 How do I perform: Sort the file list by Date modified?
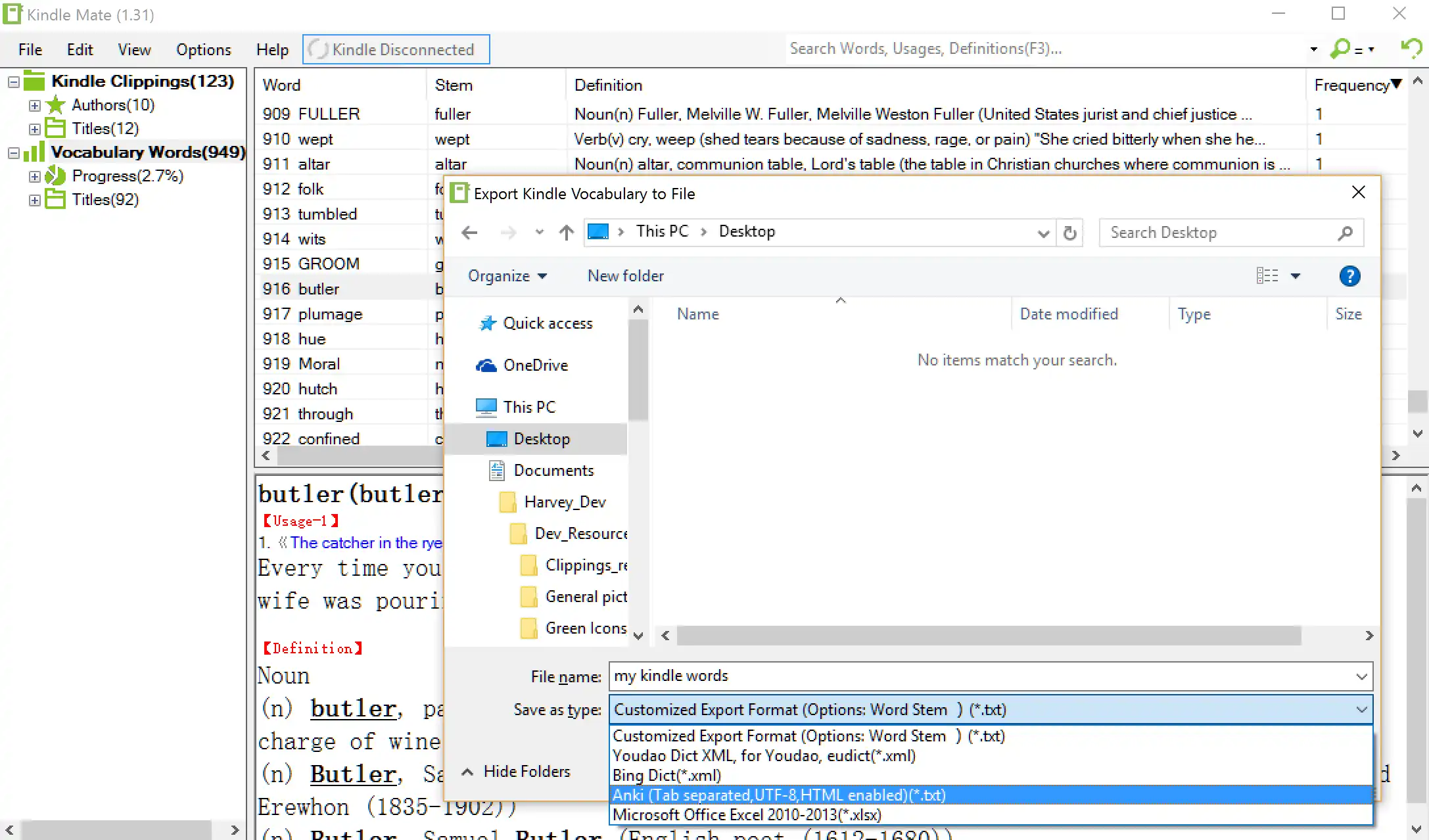point(1069,314)
